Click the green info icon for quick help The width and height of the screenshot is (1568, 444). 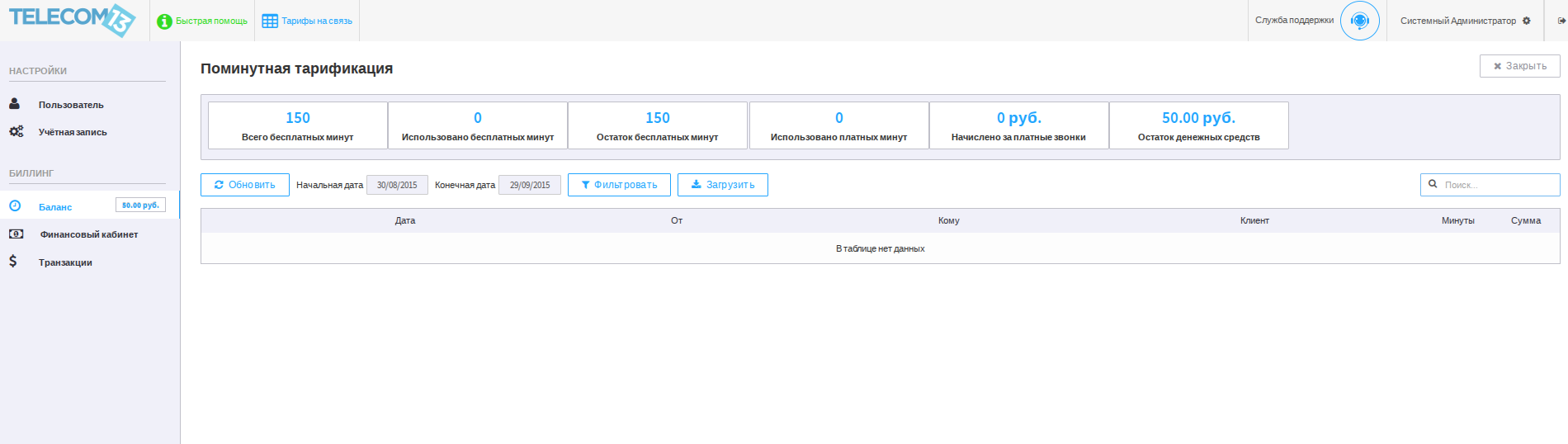[164, 21]
